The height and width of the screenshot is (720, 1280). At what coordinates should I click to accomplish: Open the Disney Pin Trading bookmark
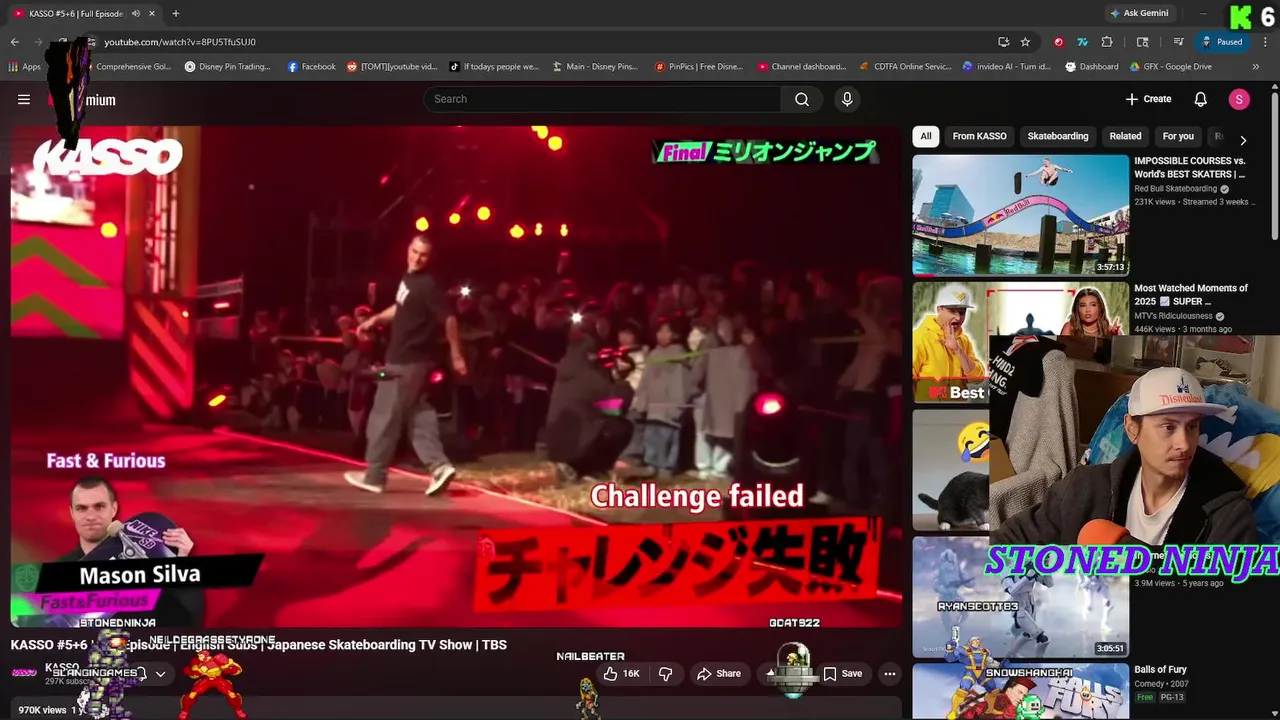[228, 67]
